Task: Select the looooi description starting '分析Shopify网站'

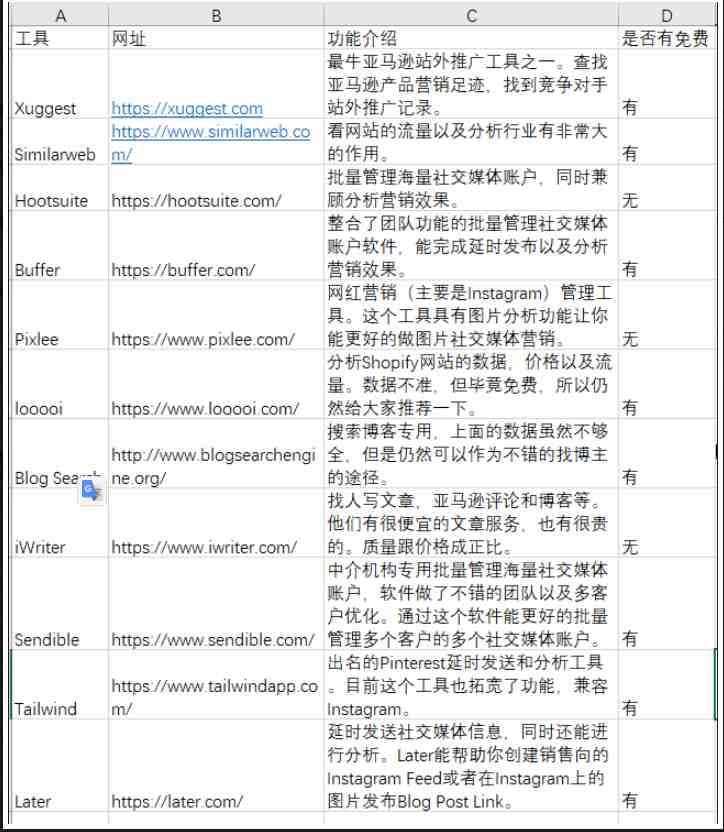Action: pos(471,384)
